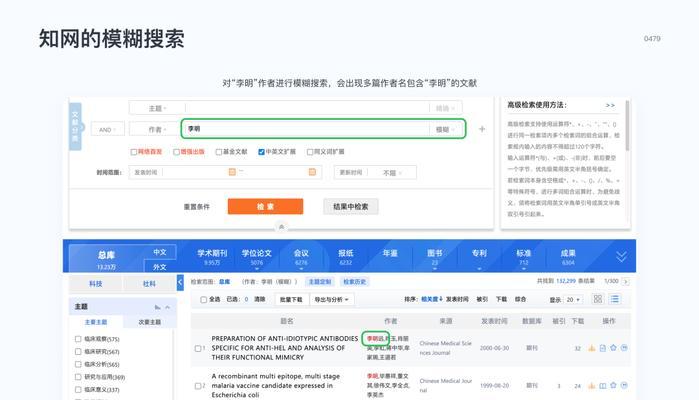Click the orange 检索 search button
The height and width of the screenshot is (400, 699).
click(265, 206)
